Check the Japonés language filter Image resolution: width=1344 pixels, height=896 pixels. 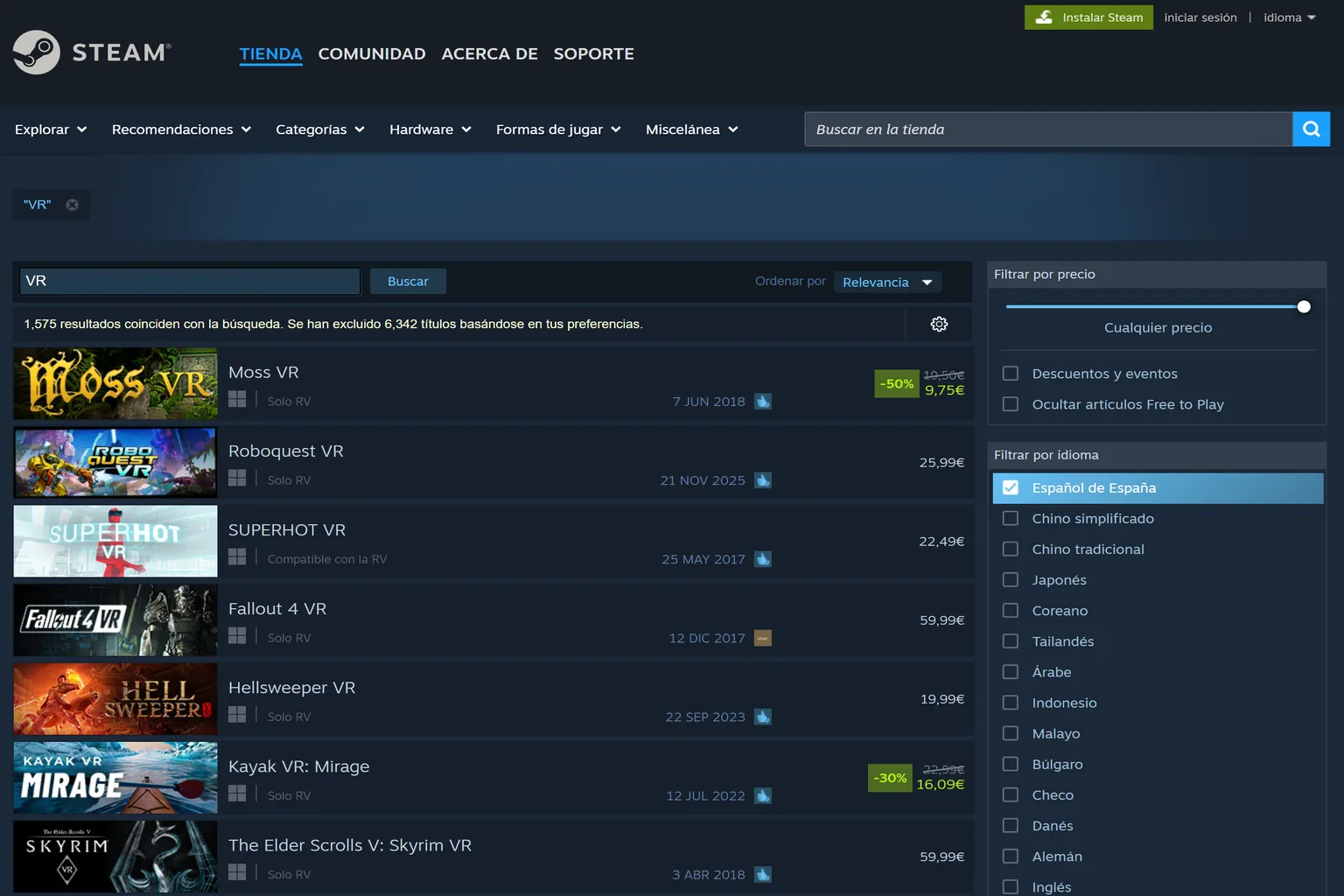(x=1011, y=579)
